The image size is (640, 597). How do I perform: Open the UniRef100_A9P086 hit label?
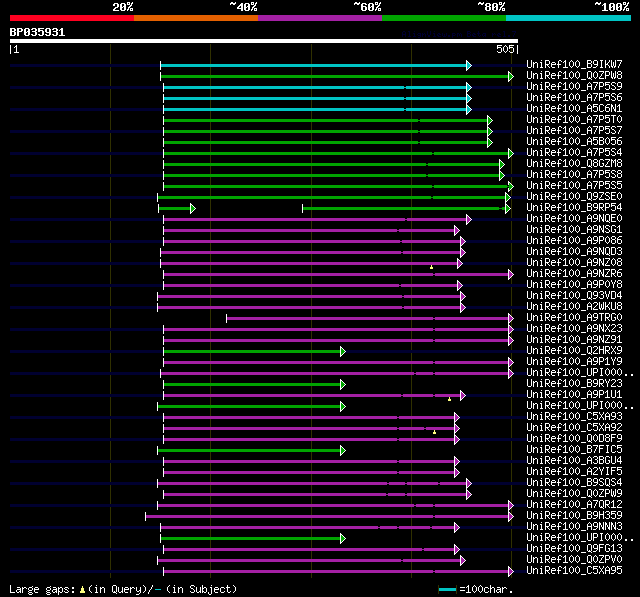tap(574, 240)
